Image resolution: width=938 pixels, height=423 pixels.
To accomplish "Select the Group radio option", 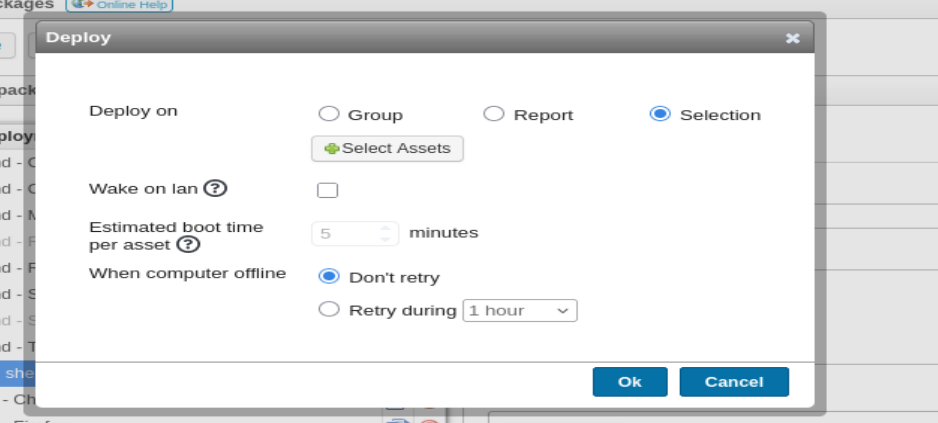I will (x=329, y=114).
